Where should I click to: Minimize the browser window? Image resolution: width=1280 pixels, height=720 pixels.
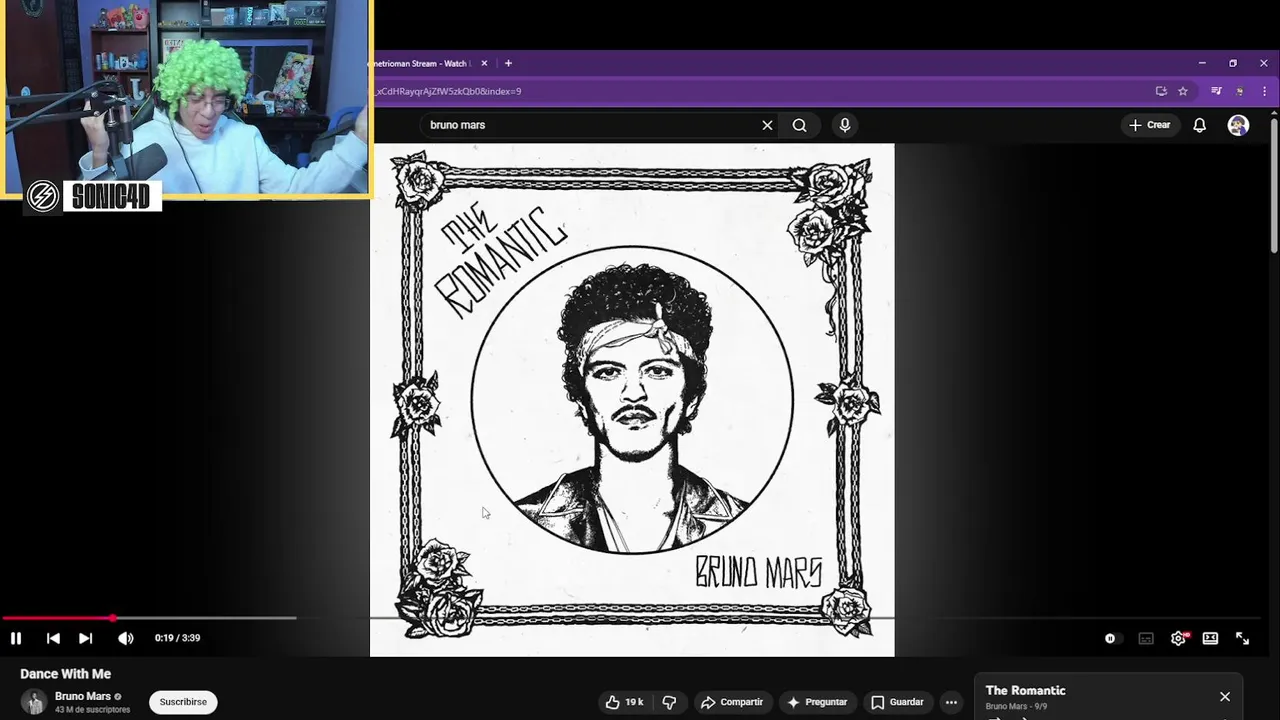click(1202, 63)
